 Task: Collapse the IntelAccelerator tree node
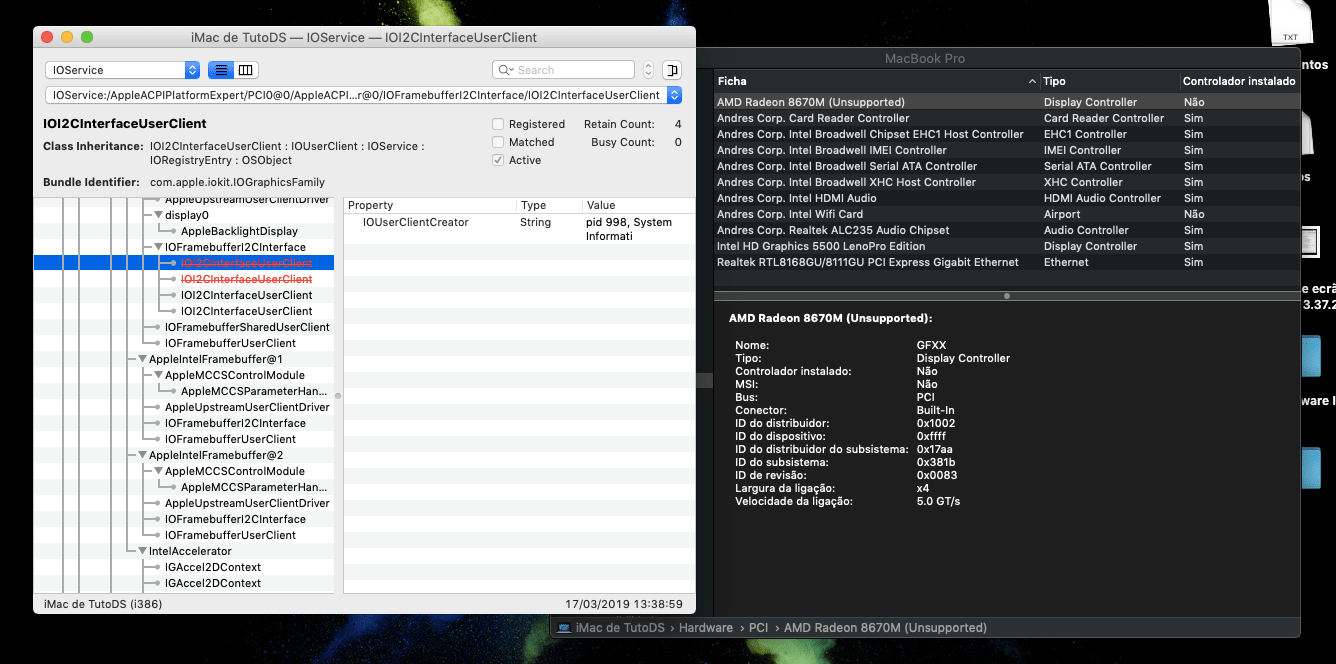[x=143, y=551]
